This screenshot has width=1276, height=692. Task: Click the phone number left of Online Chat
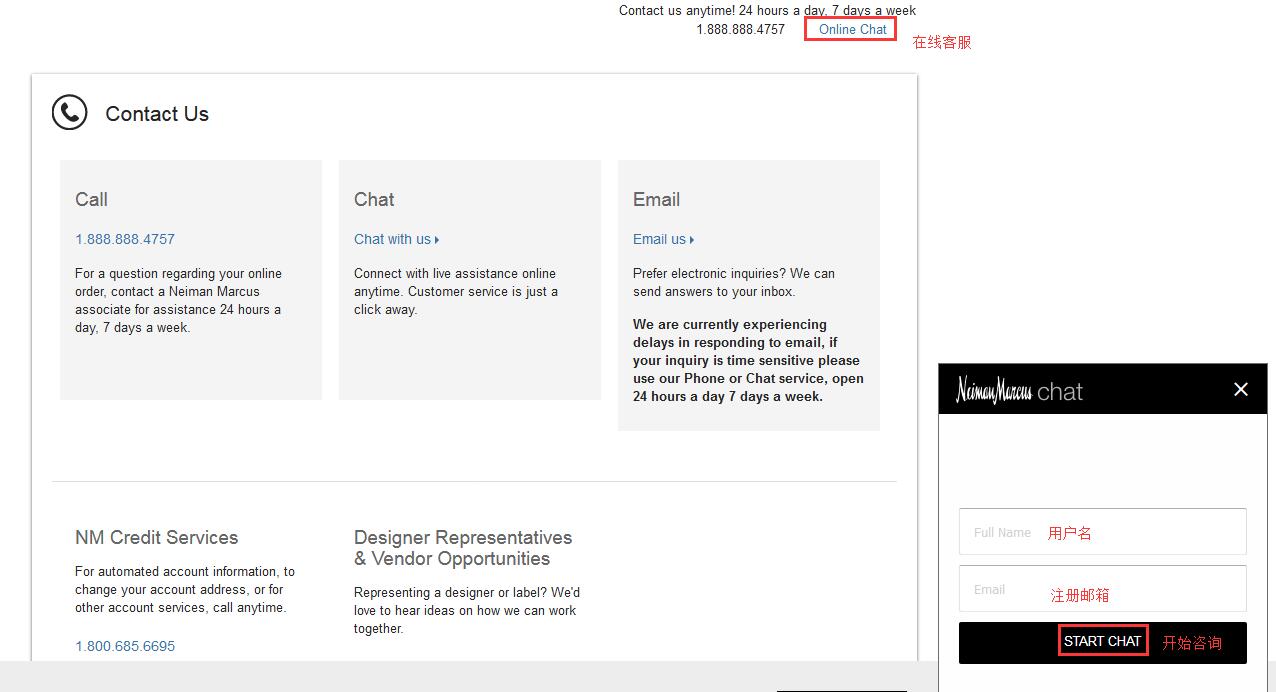click(x=740, y=29)
